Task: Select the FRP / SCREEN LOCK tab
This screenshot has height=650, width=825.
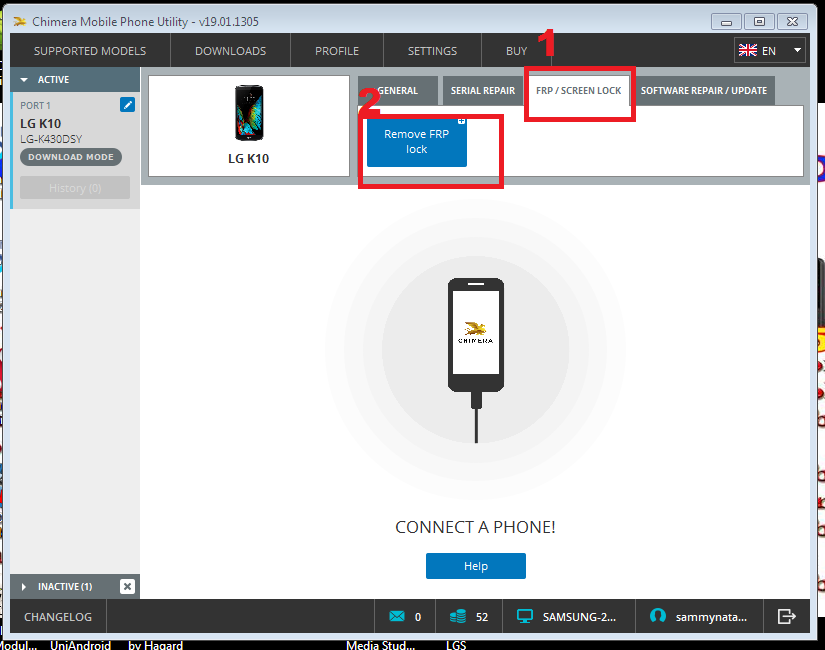Action: click(578, 91)
